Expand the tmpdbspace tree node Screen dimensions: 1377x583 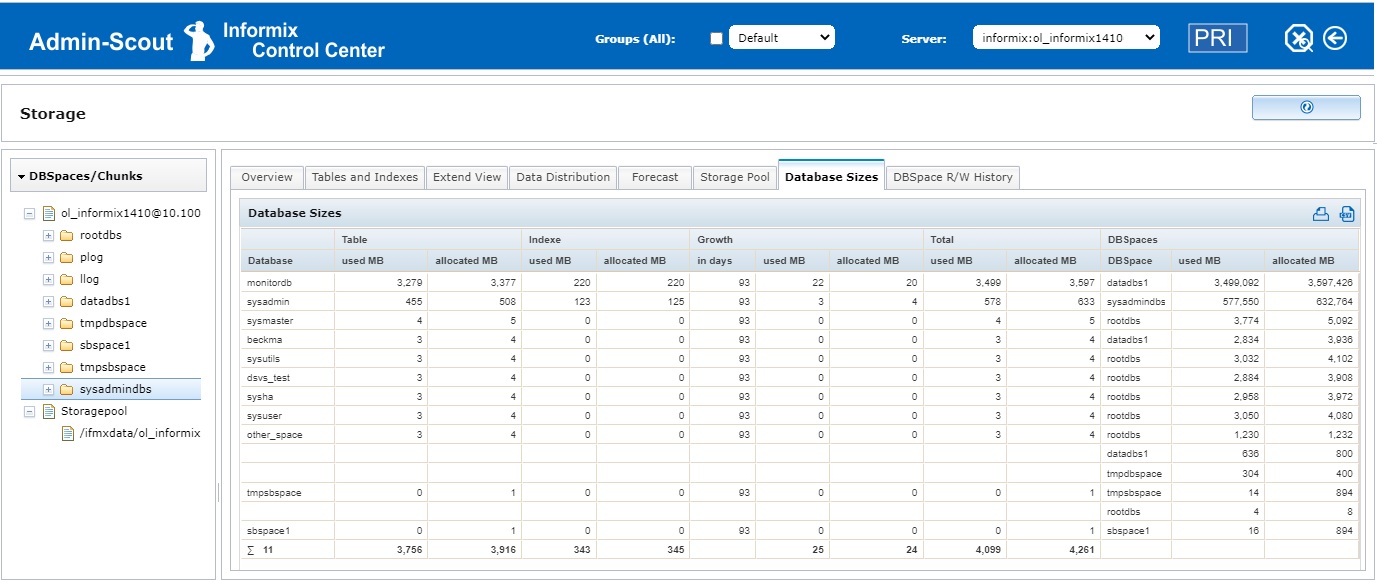click(48, 323)
